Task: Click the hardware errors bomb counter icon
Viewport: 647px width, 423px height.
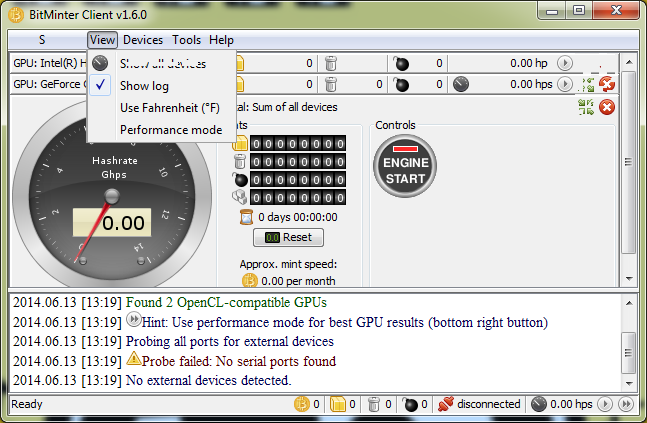Action: pos(240,180)
